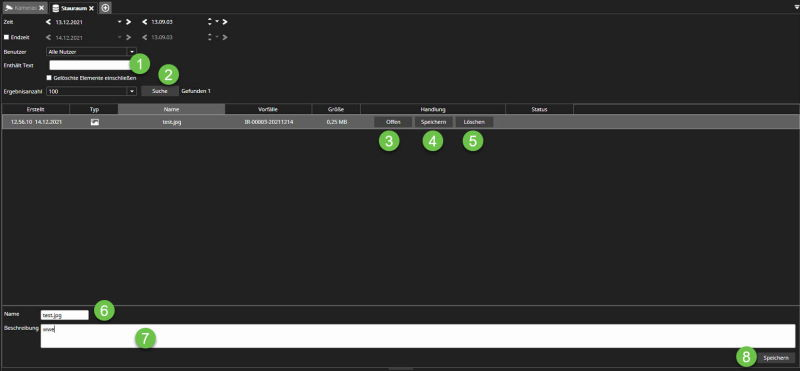Sort by the Größe column header
Image resolution: width=800 pixels, height=371 pixels.
tap(336, 109)
